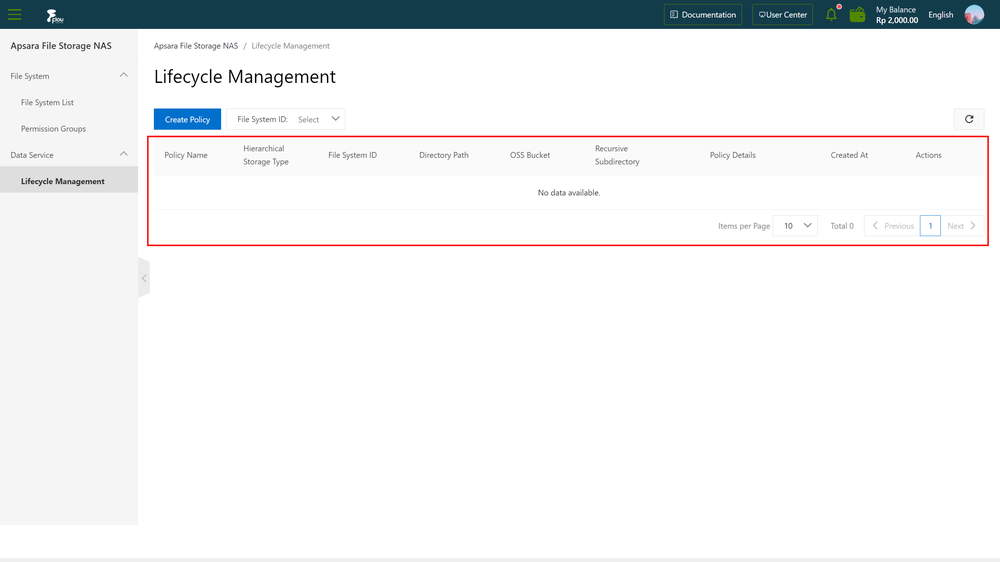Click Apsara File Storage NAS breadcrumb
This screenshot has height=562, width=1000.
[x=196, y=46]
